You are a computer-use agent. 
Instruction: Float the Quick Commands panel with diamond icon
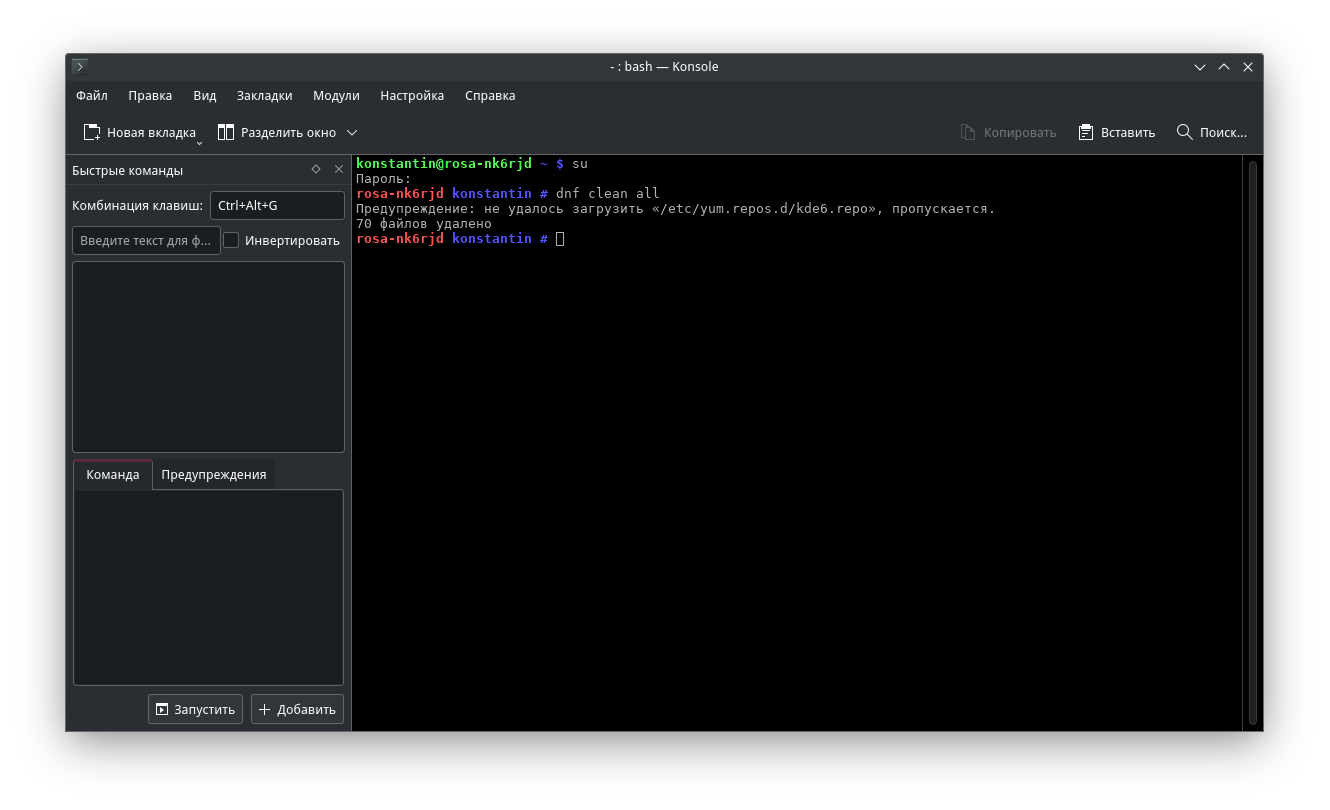(x=316, y=169)
